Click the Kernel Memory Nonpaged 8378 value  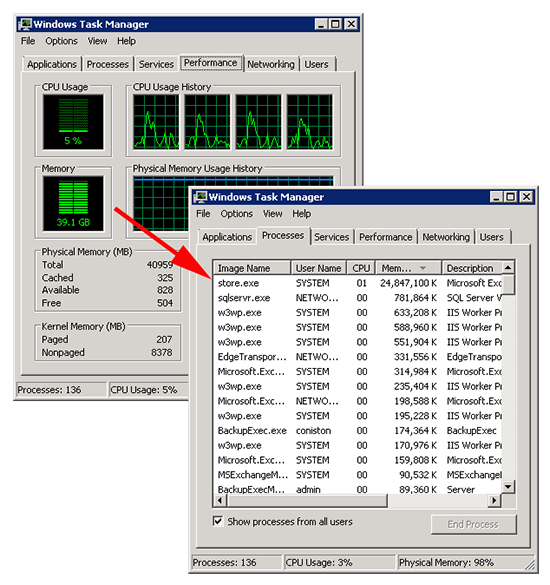(x=162, y=353)
